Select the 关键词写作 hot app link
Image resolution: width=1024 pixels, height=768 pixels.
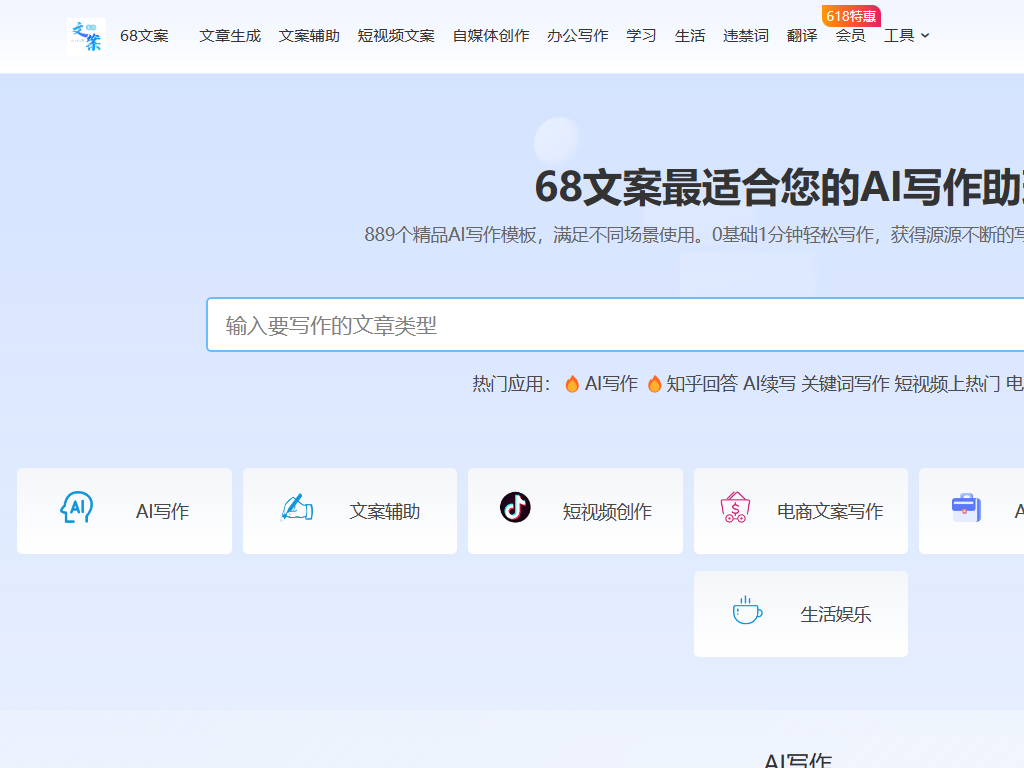[x=845, y=384]
